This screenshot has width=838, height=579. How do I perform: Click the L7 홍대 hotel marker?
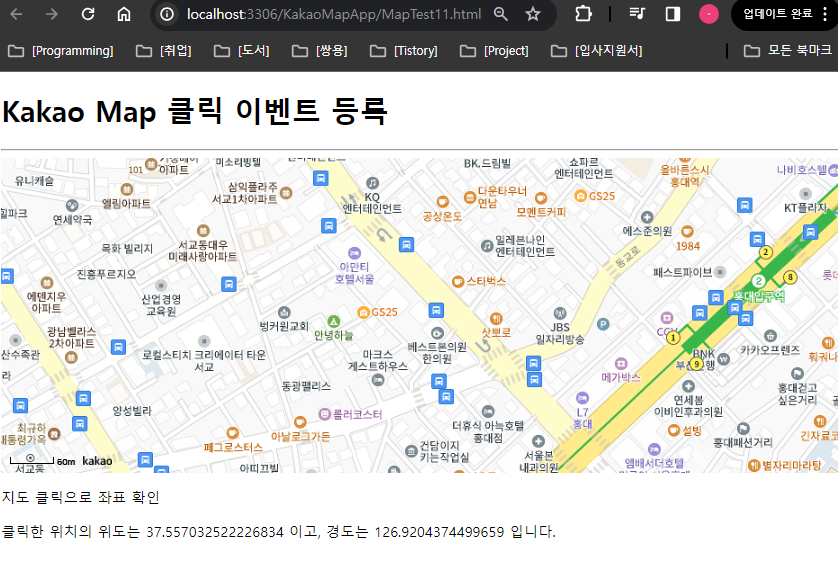pos(582,398)
